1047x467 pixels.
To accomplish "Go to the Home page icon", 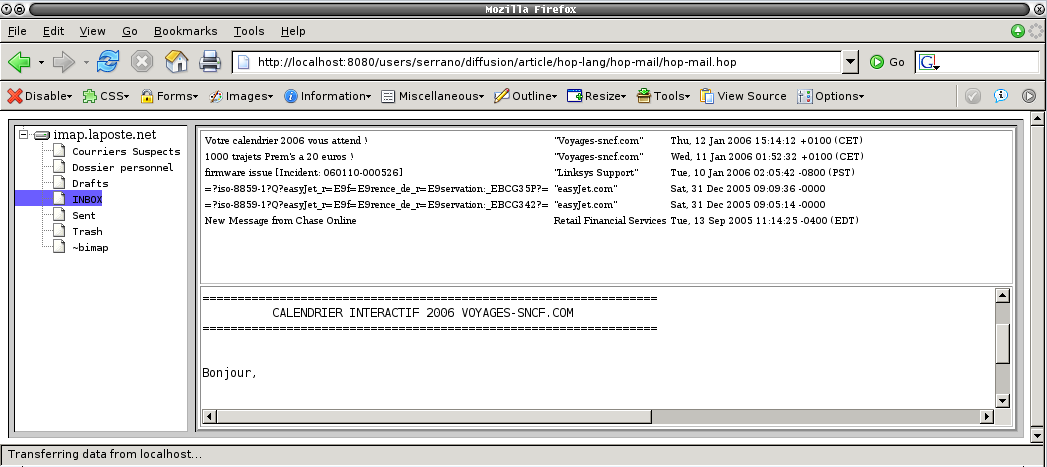I will 176,61.
